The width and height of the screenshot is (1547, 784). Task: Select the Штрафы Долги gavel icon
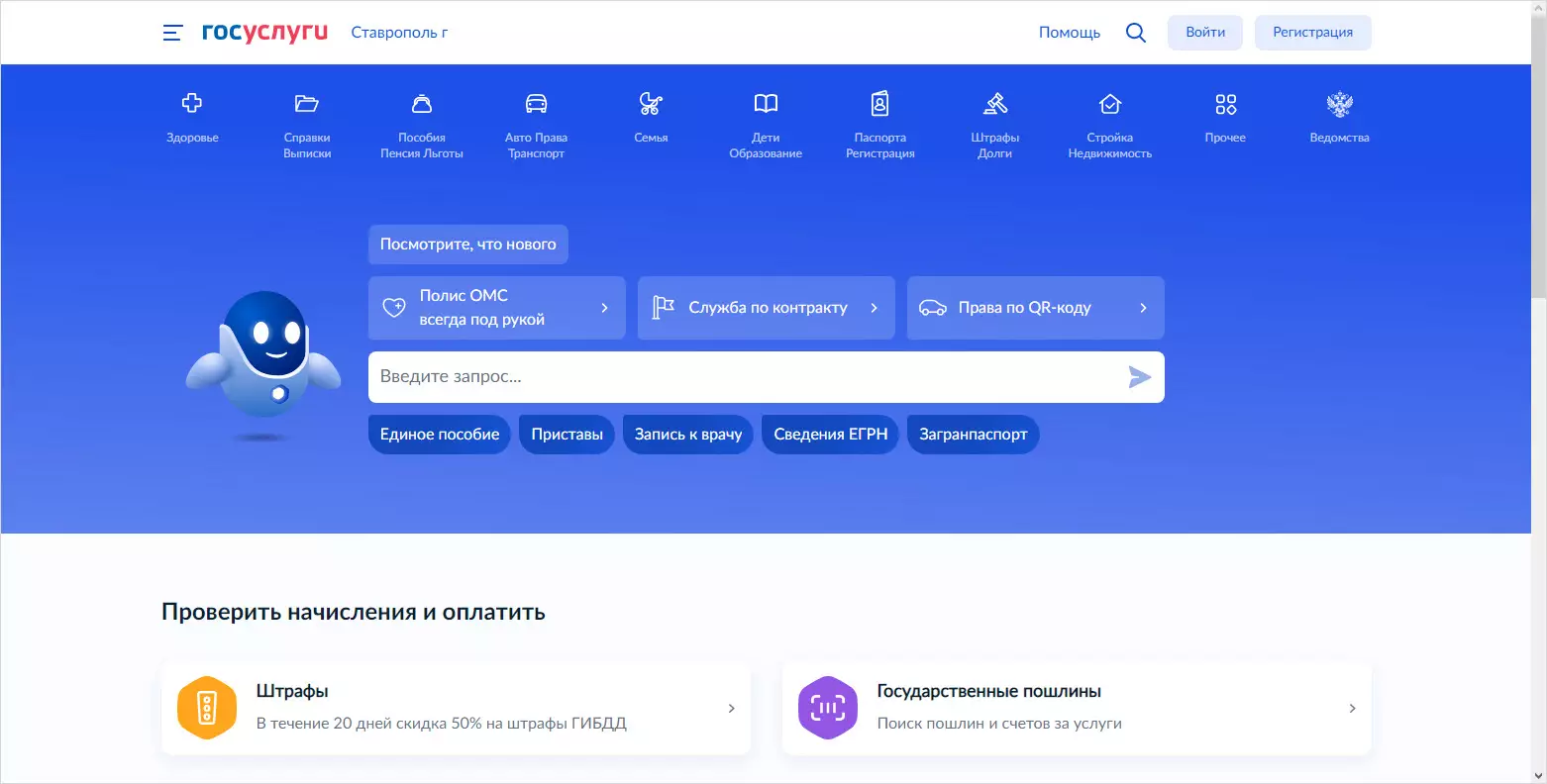click(995, 103)
